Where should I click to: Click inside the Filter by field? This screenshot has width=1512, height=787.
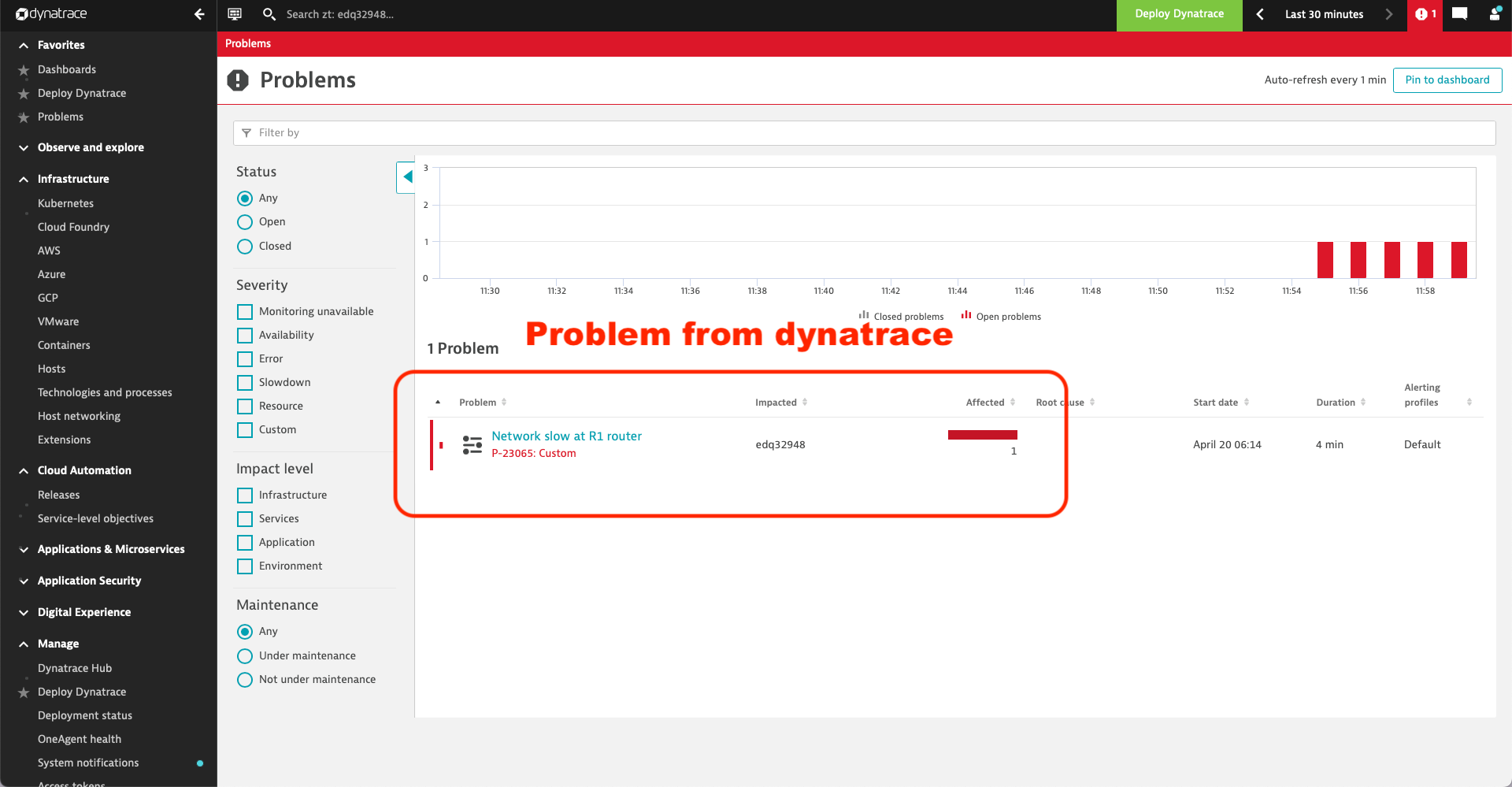(x=551, y=132)
